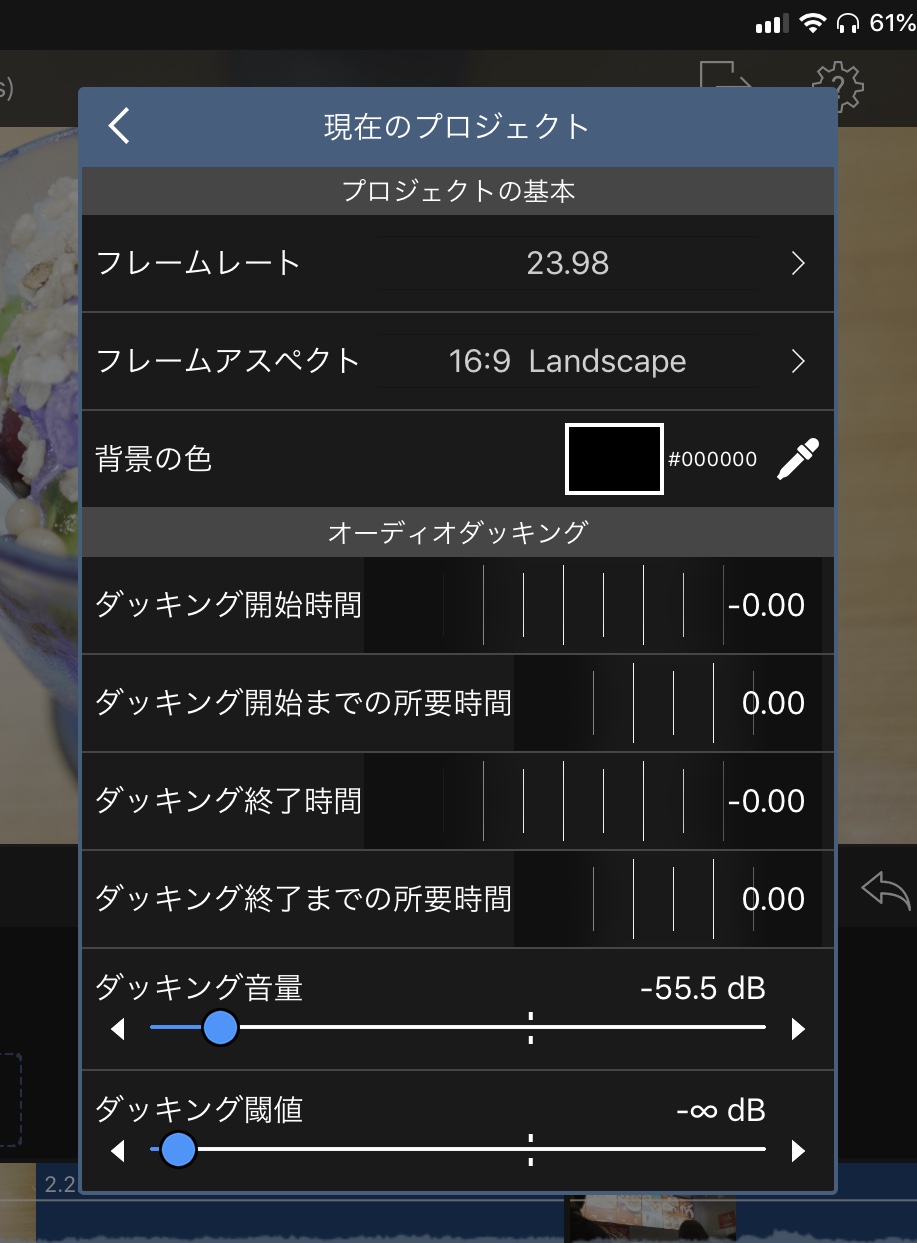Increase ダッキング音量 with right arrow

coord(797,1029)
